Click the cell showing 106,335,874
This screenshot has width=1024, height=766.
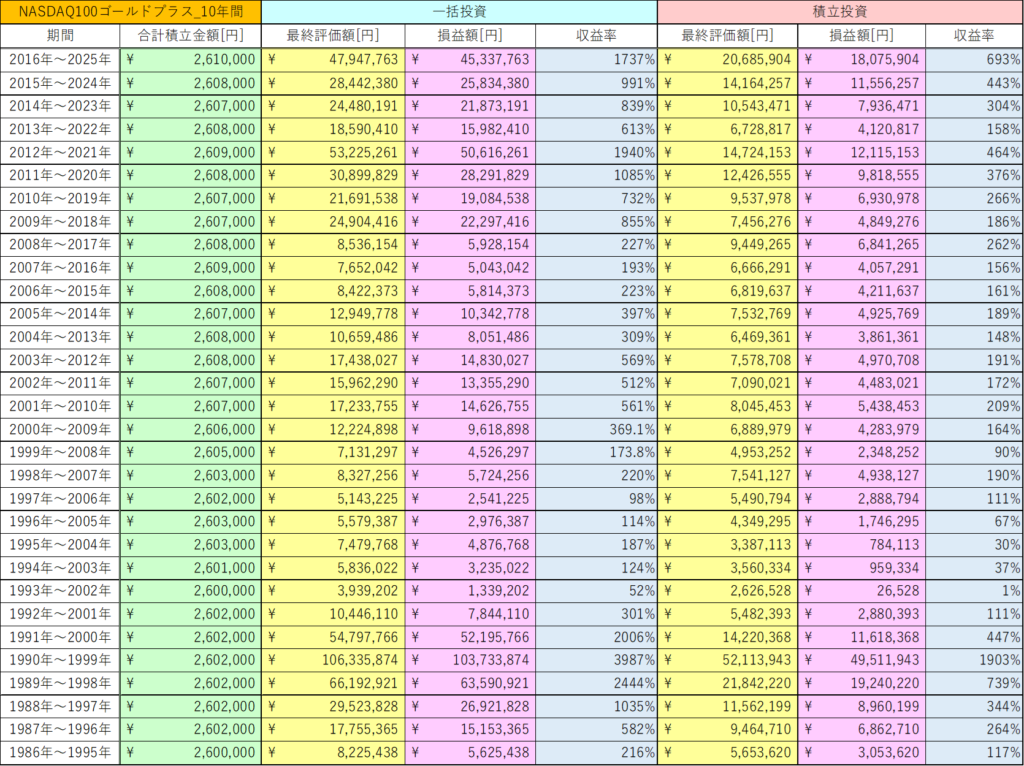tap(333, 660)
